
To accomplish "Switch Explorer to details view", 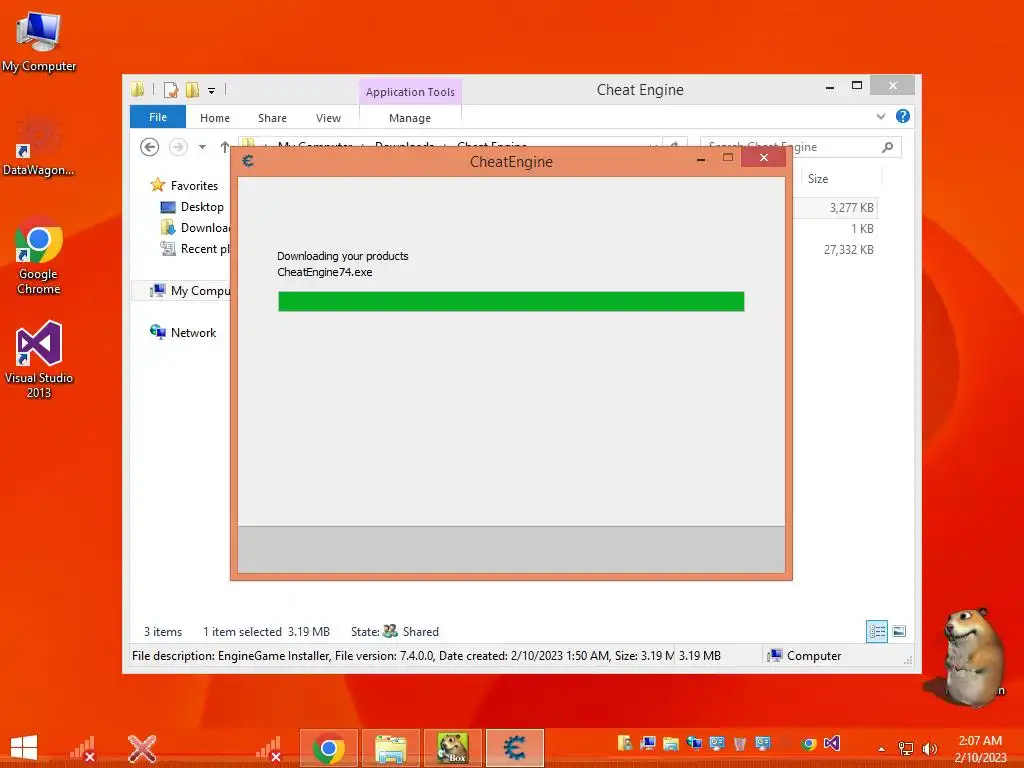I will tap(876, 631).
